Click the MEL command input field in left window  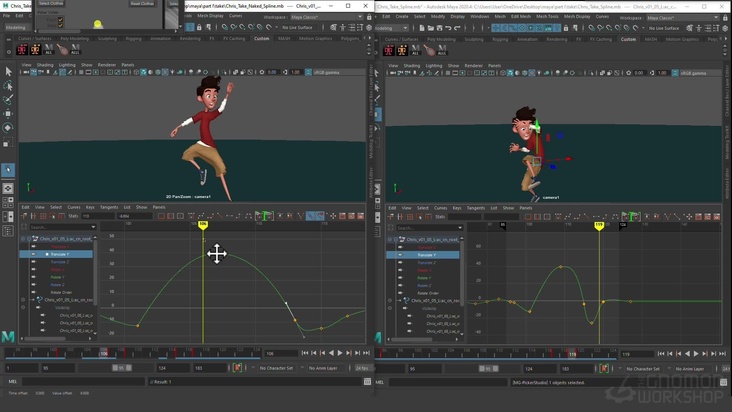pyautogui.click(x=85, y=381)
